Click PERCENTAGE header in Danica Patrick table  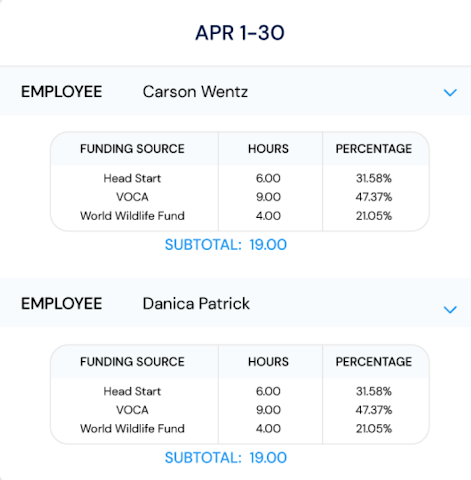(x=374, y=362)
